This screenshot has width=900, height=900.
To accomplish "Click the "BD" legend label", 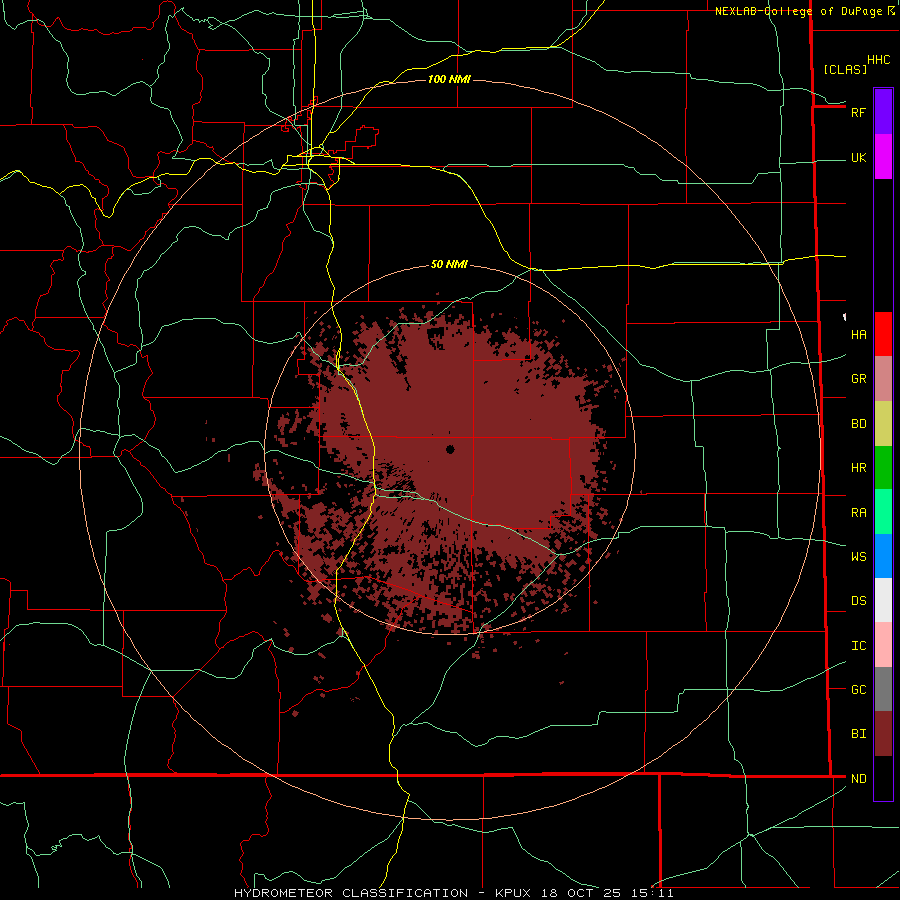I will tap(859, 424).
